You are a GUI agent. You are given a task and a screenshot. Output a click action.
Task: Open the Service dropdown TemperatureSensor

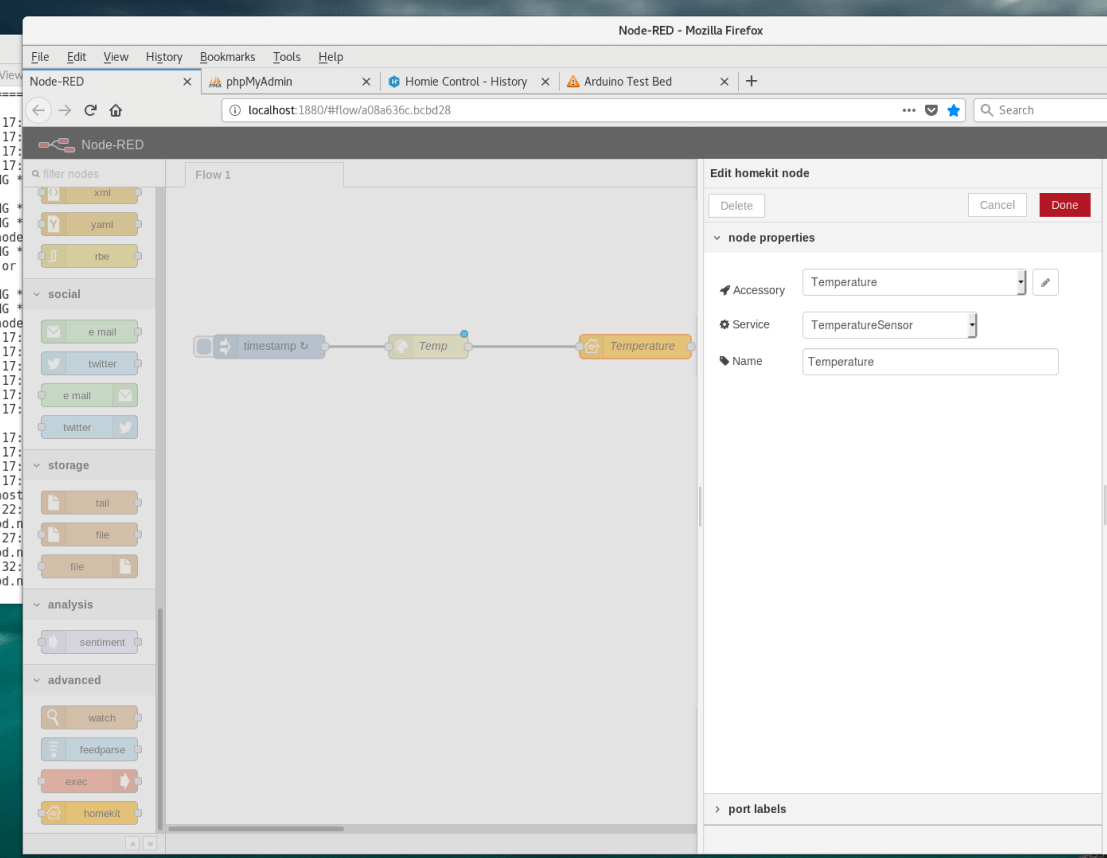[x=890, y=325]
